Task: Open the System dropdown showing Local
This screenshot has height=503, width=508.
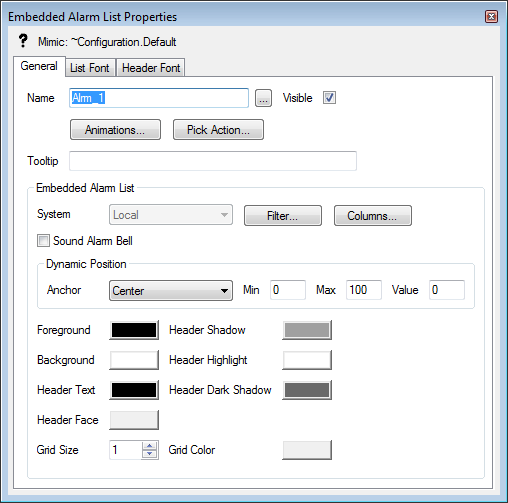Action: [x=171, y=215]
